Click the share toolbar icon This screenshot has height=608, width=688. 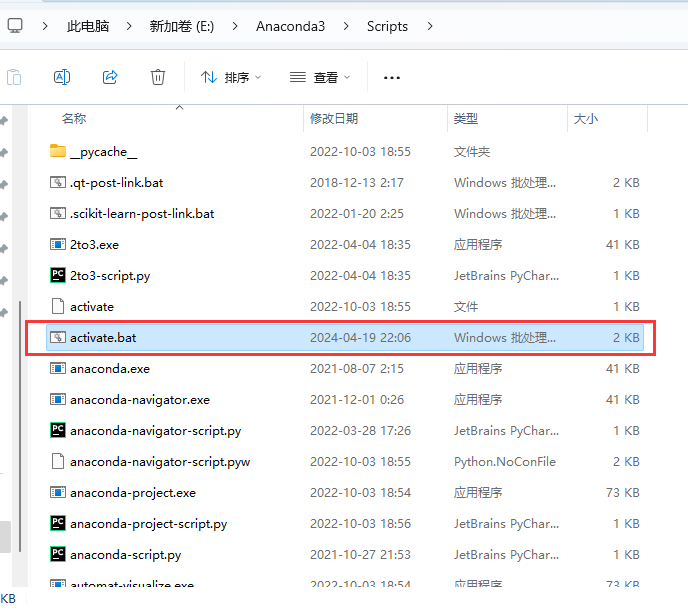pos(110,77)
